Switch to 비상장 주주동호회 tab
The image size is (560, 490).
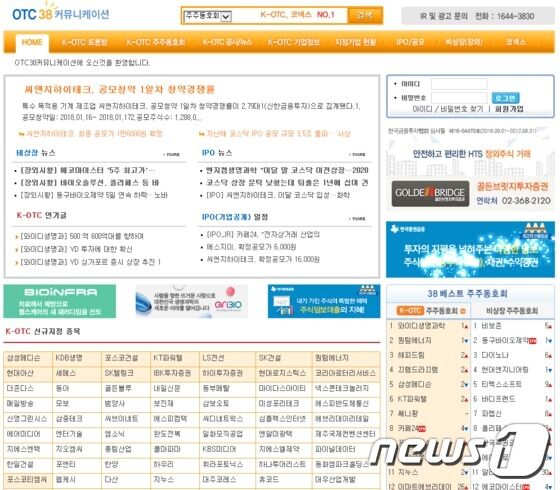(x=512, y=311)
